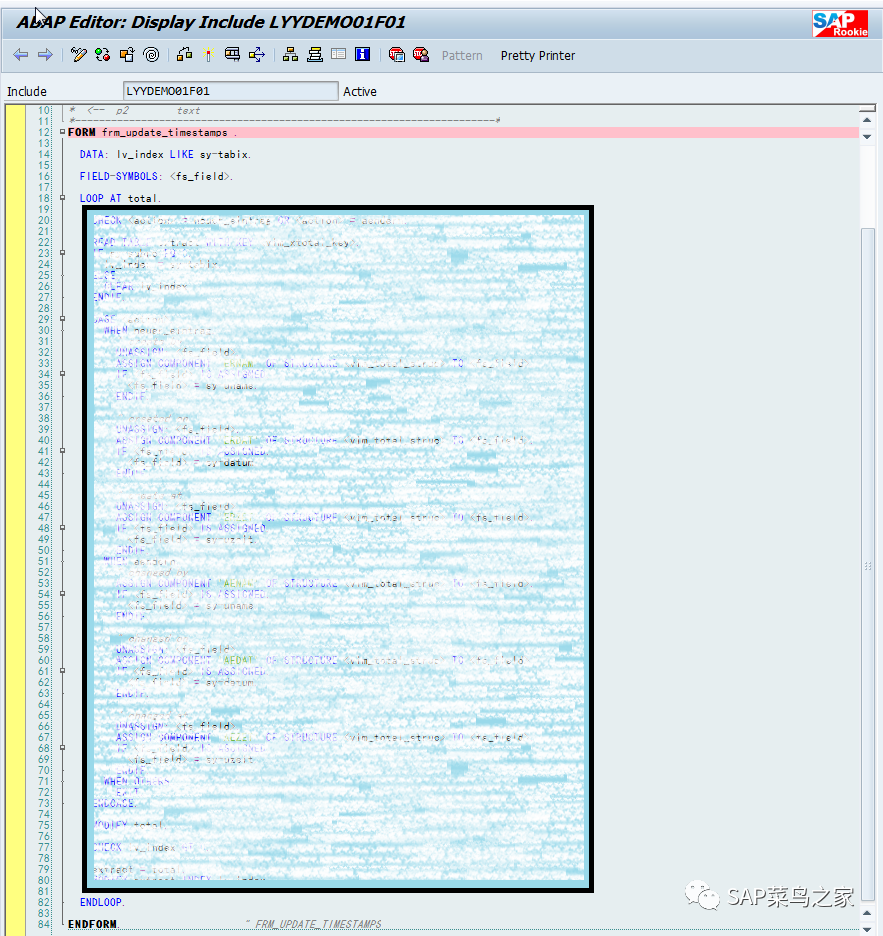Click the 'Include' field label
The image size is (883, 936).
[27, 92]
